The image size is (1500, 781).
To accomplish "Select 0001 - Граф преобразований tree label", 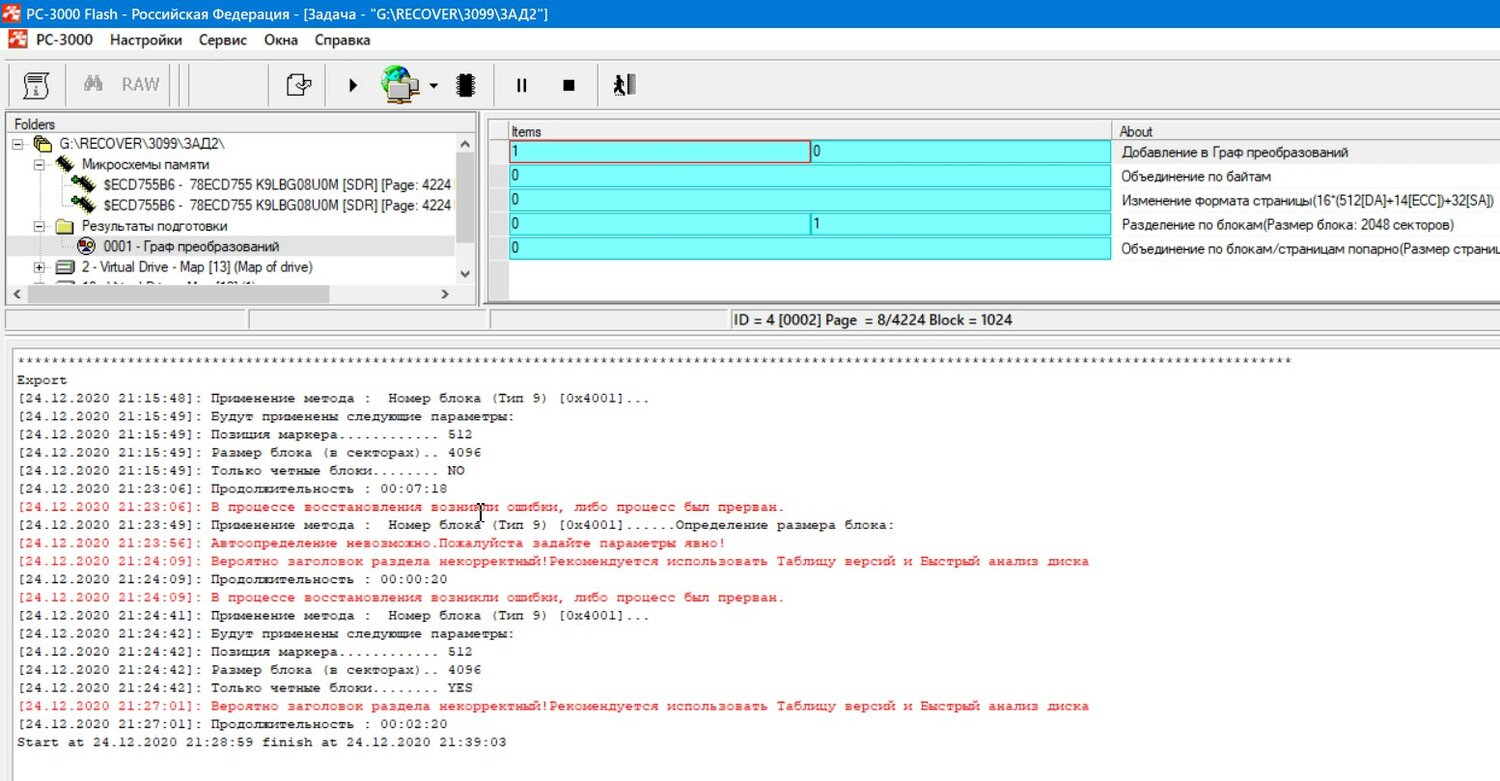I will click(191, 246).
